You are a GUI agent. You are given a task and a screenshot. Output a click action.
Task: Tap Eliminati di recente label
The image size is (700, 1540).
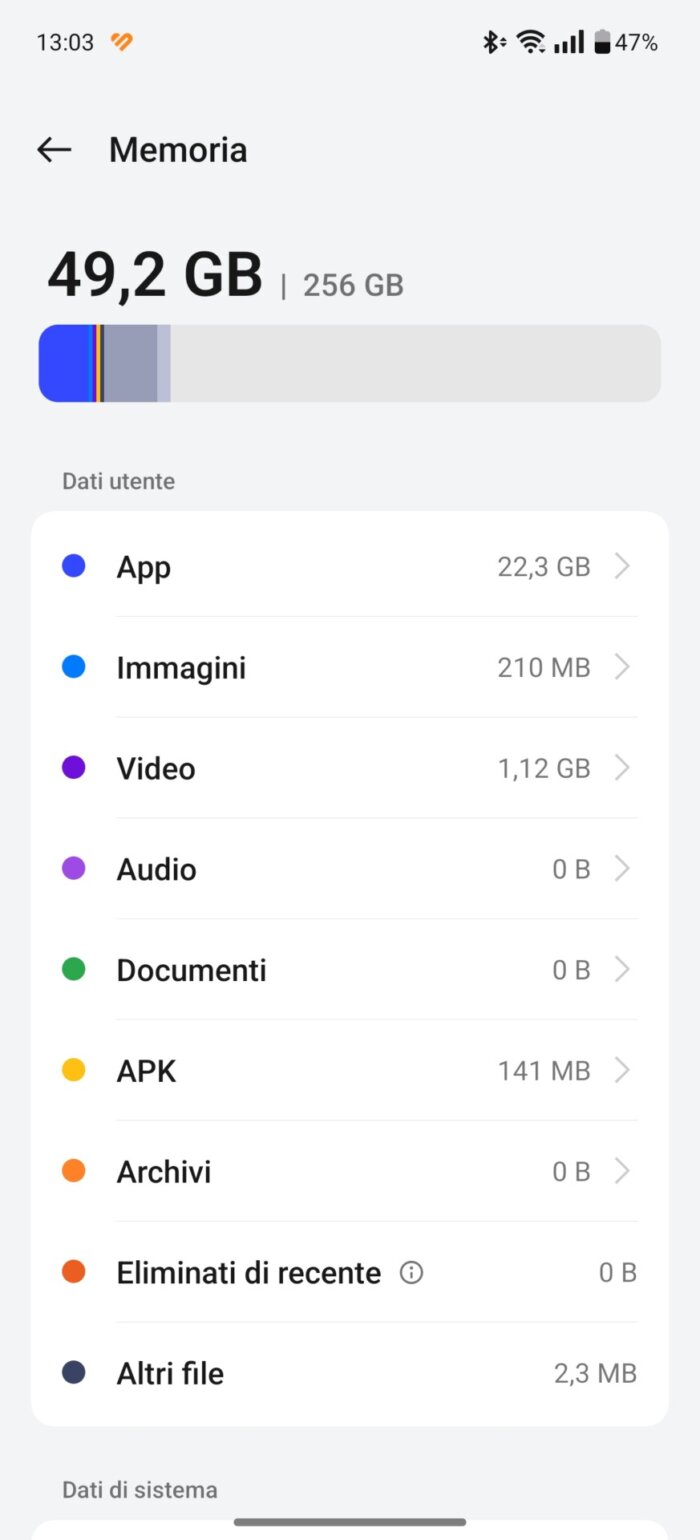(x=249, y=1273)
